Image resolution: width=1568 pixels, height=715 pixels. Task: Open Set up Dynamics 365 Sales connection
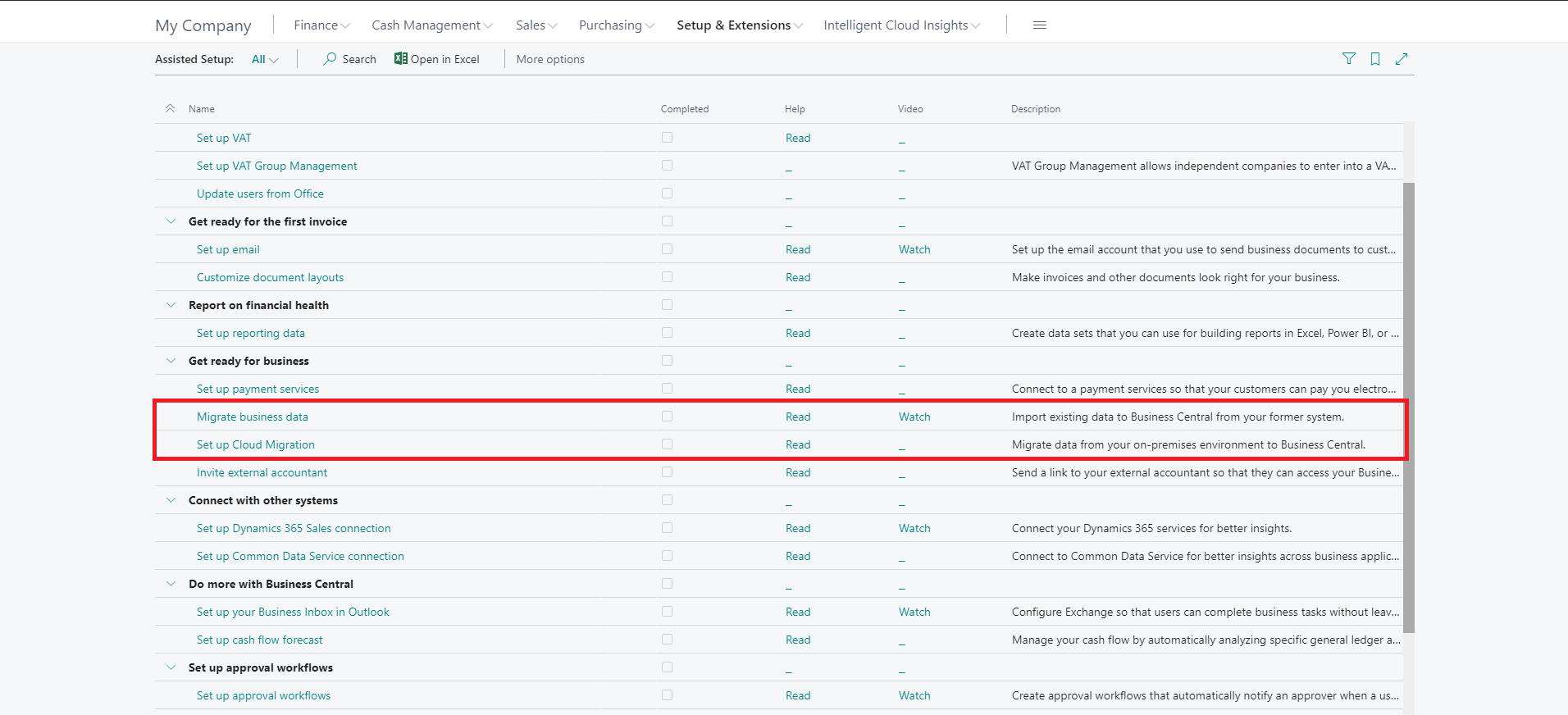(294, 528)
